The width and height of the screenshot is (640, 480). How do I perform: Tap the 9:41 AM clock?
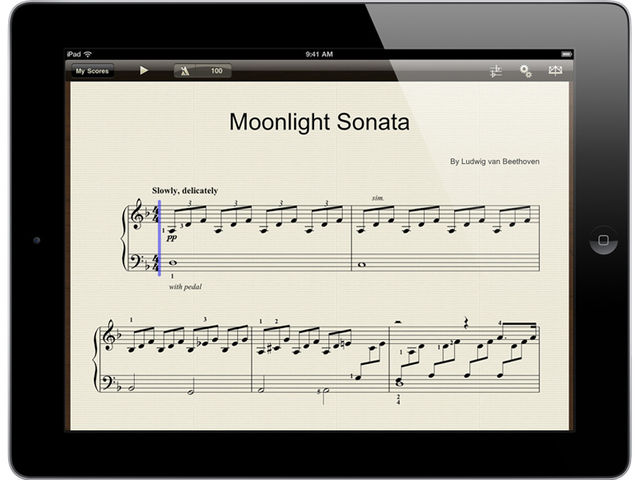tap(319, 54)
